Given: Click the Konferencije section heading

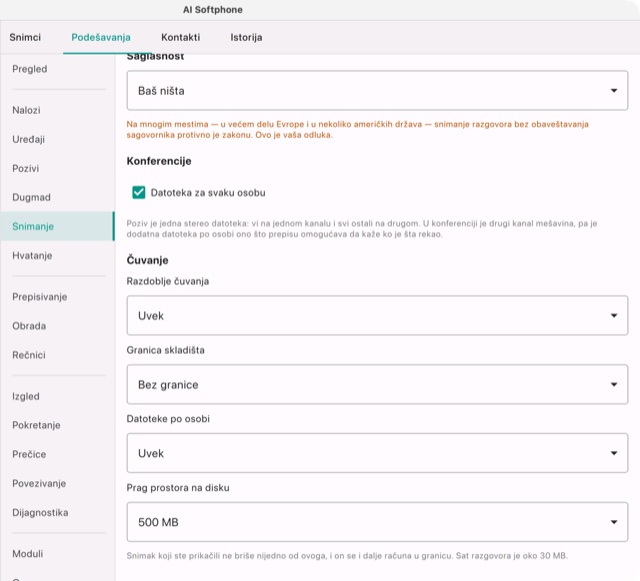Looking at the screenshot, I should [159, 161].
